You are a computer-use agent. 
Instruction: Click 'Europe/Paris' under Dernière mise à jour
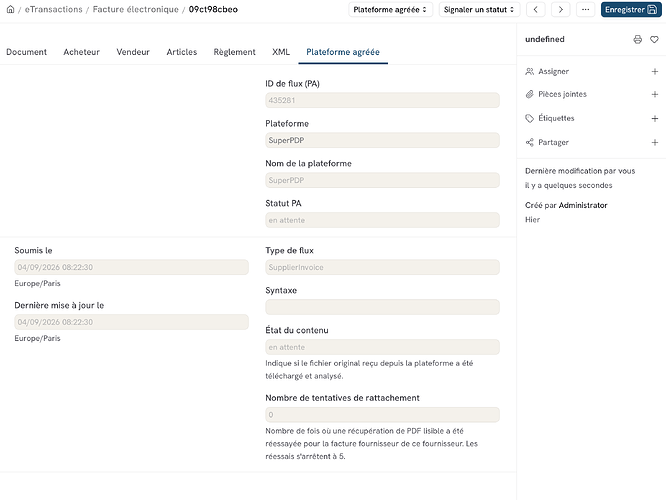tap(37, 338)
